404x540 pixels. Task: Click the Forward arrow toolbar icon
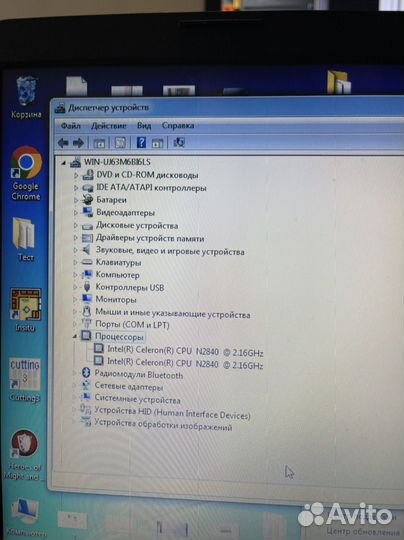point(79,143)
